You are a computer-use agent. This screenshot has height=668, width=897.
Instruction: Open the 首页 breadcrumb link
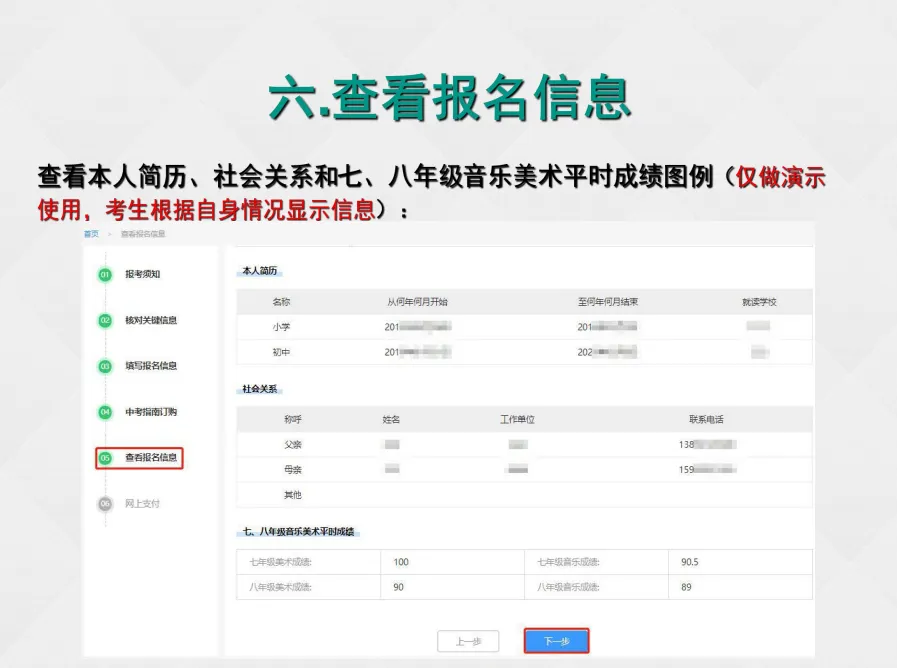tap(90, 234)
